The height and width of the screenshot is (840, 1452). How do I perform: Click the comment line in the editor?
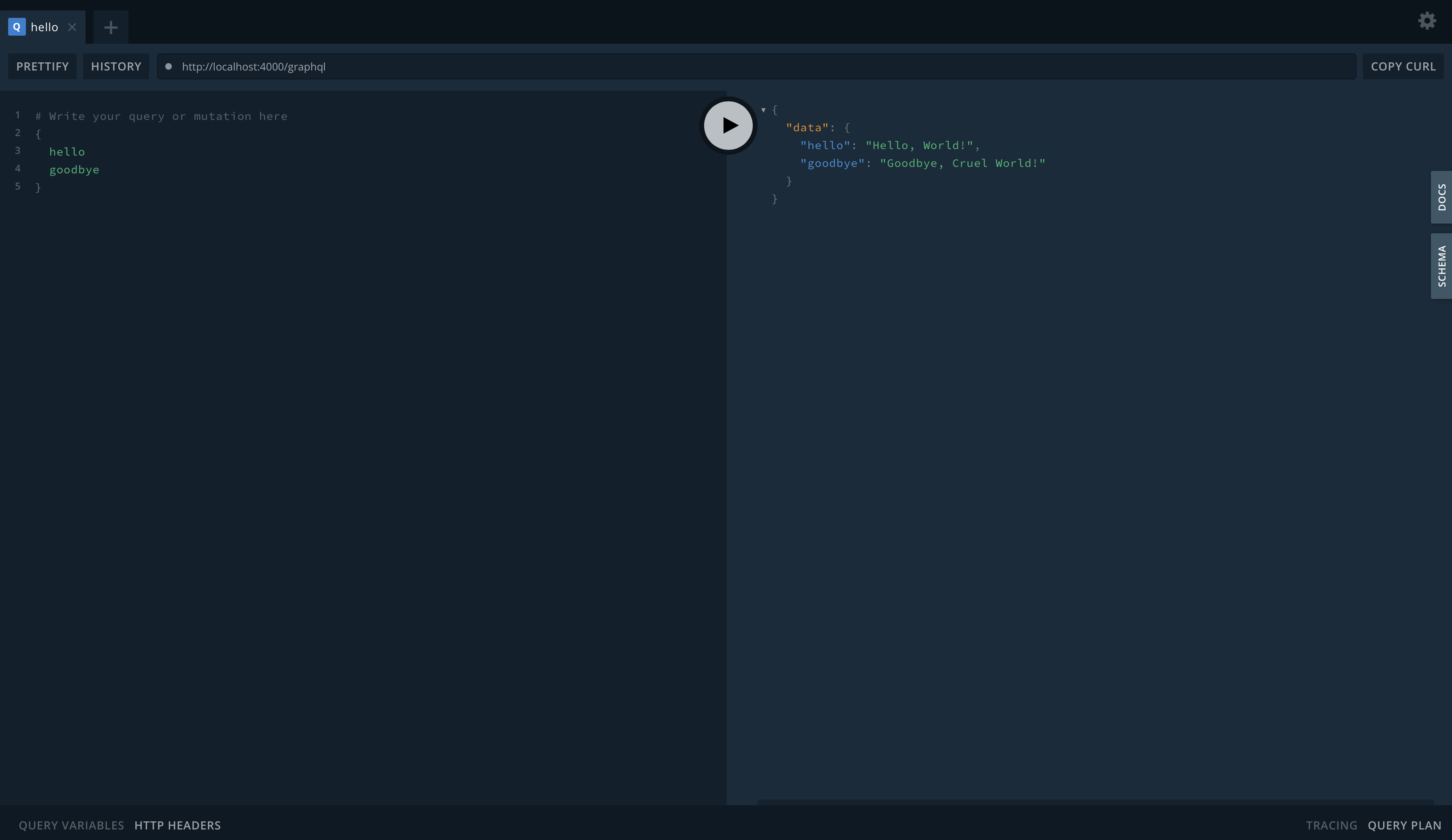point(161,116)
